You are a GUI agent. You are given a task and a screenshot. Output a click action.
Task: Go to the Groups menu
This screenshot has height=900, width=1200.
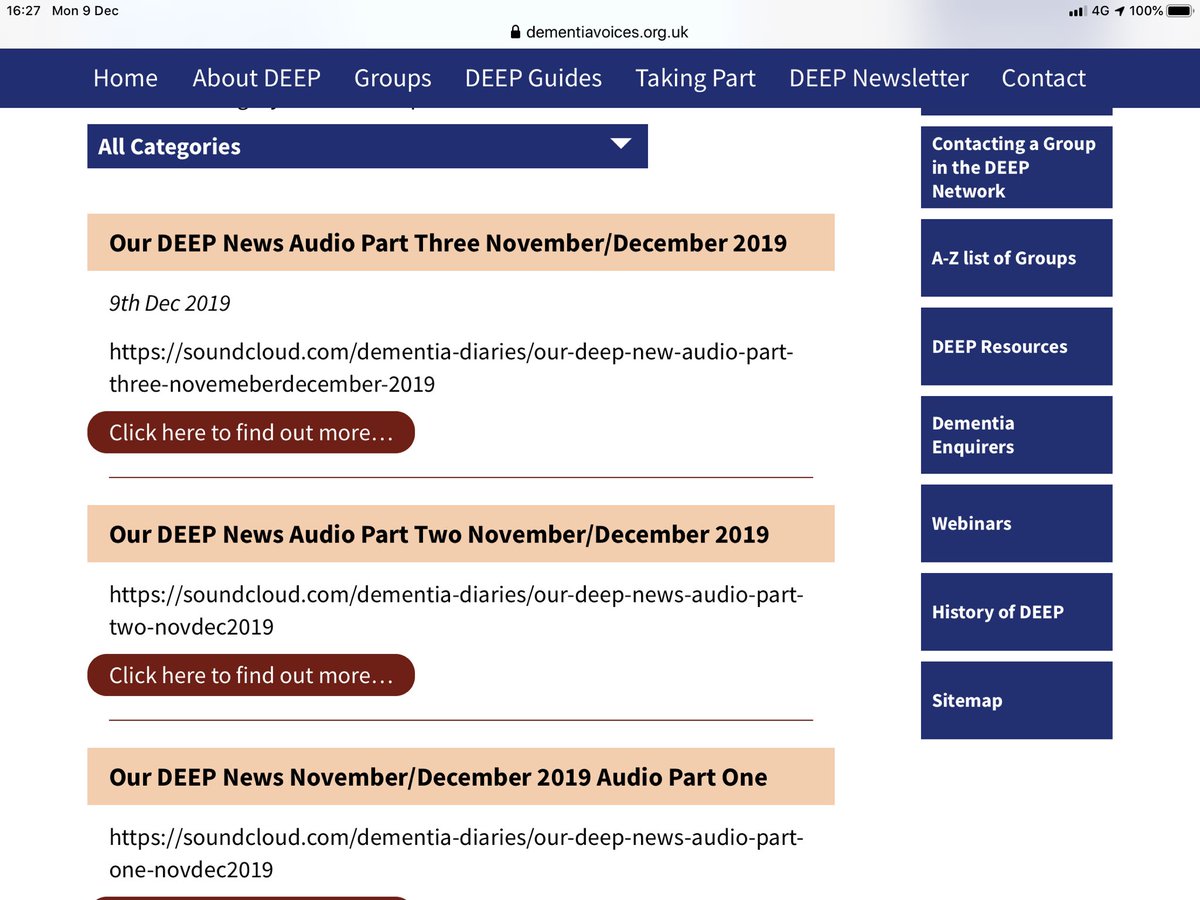click(x=393, y=78)
